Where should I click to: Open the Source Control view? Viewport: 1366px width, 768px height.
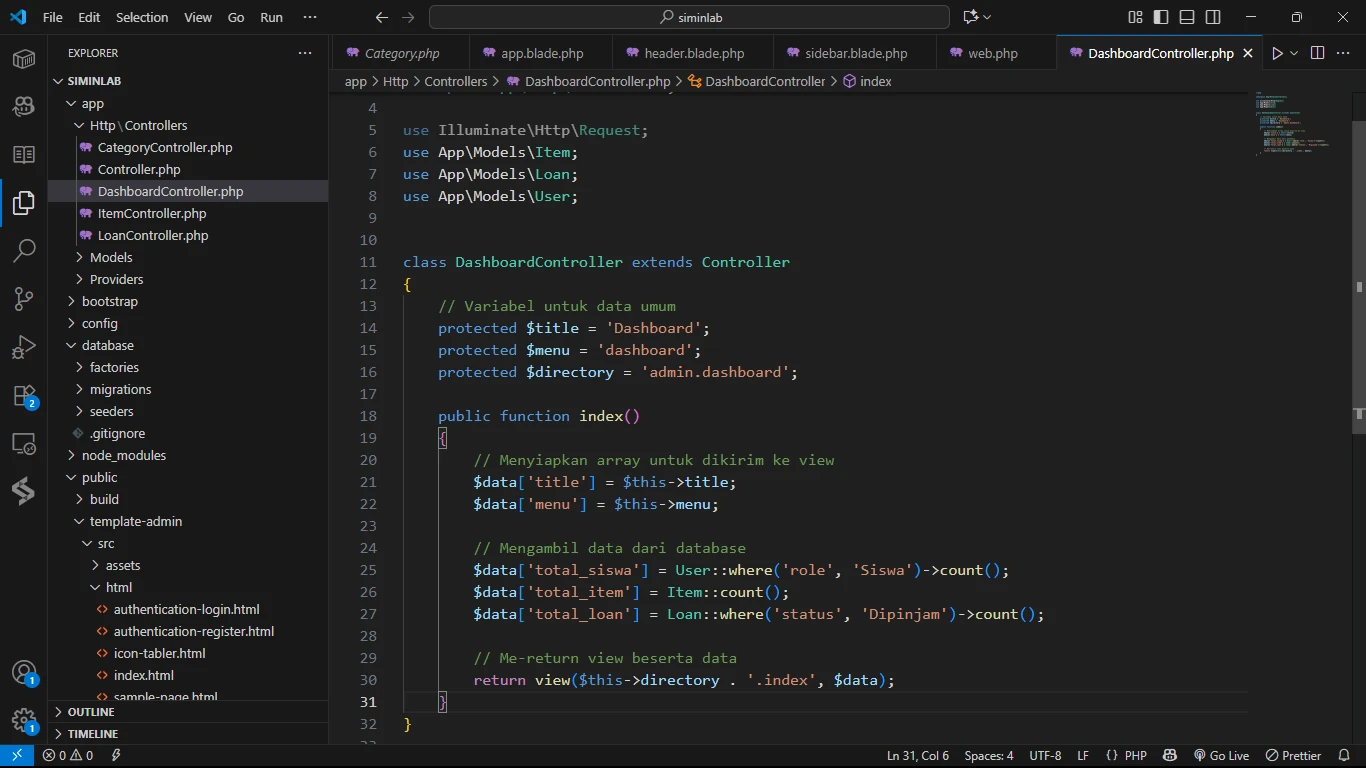coord(24,299)
